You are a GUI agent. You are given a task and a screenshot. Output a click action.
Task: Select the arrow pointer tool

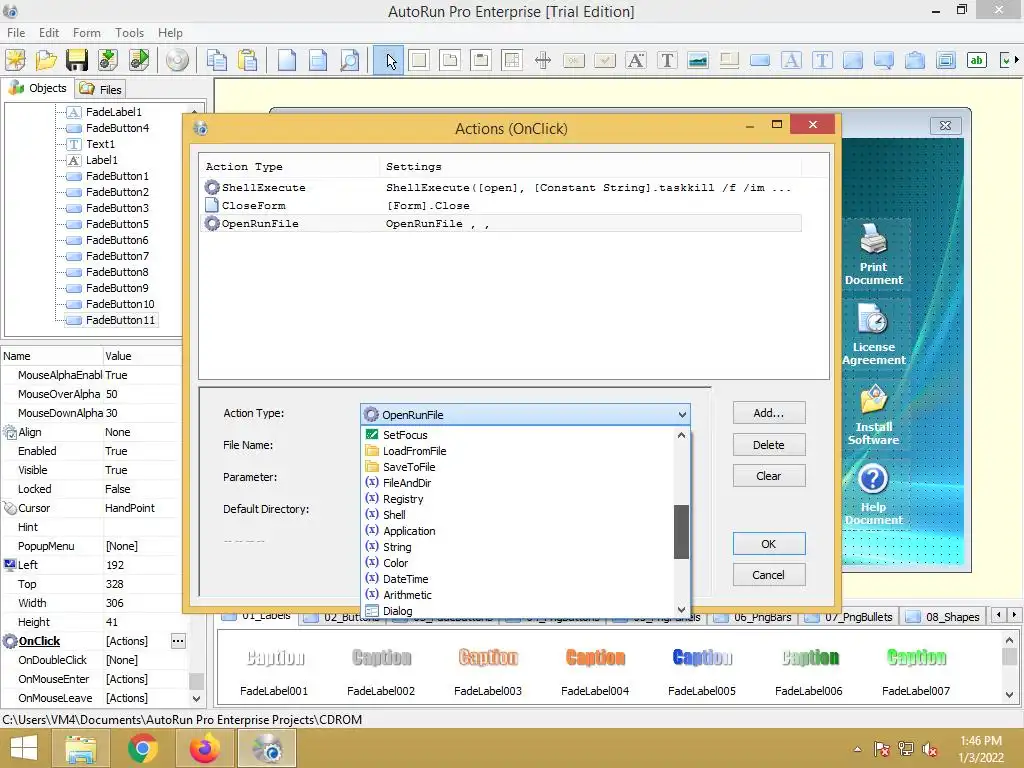pos(390,61)
